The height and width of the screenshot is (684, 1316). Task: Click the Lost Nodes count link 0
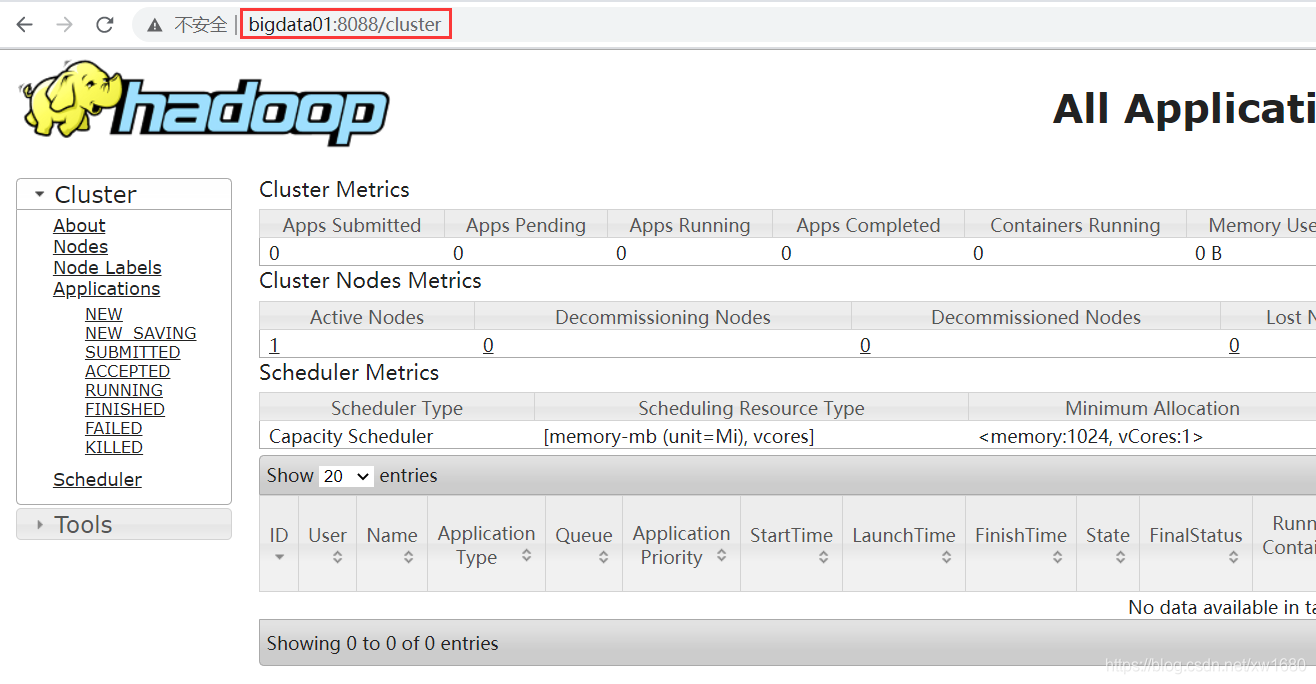tap(1234, 345)
